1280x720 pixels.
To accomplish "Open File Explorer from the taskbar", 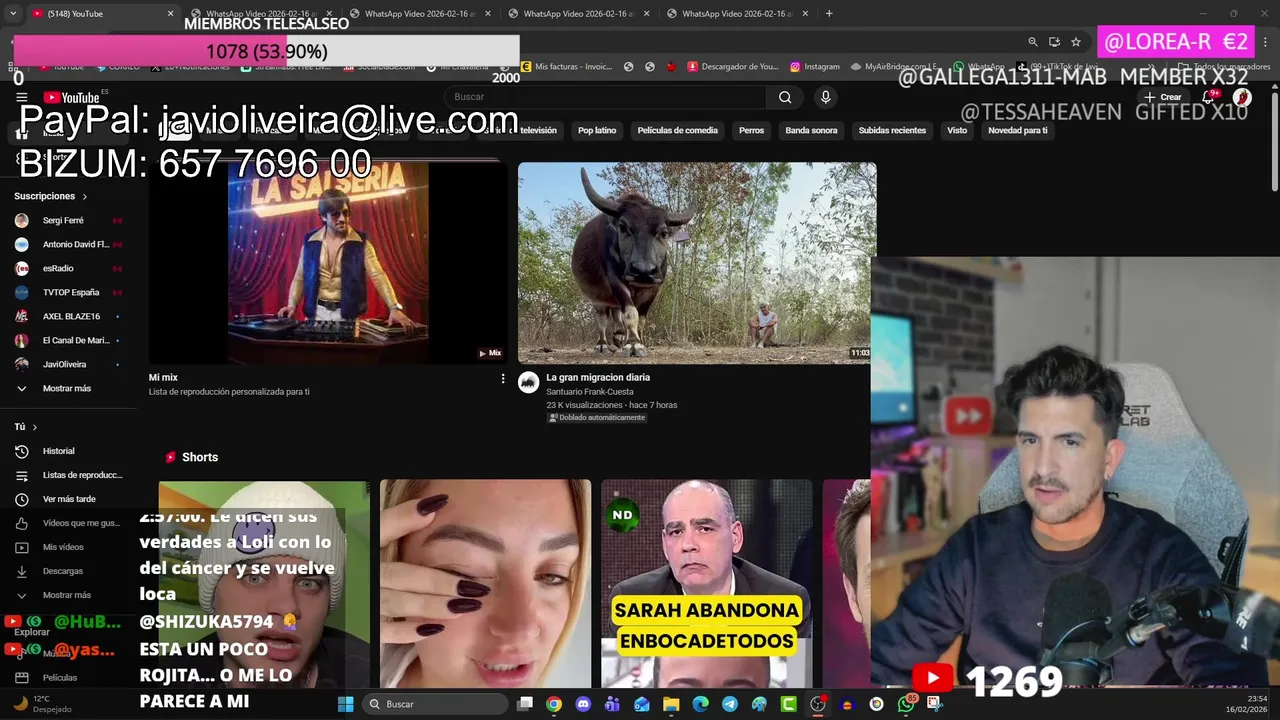I will (671, 704).
